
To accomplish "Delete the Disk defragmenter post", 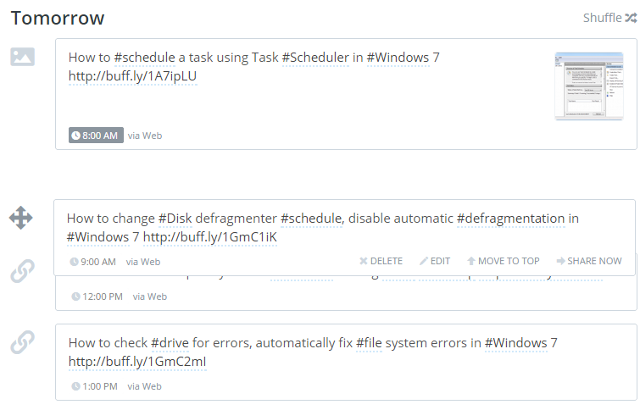I will coord(381,261).
